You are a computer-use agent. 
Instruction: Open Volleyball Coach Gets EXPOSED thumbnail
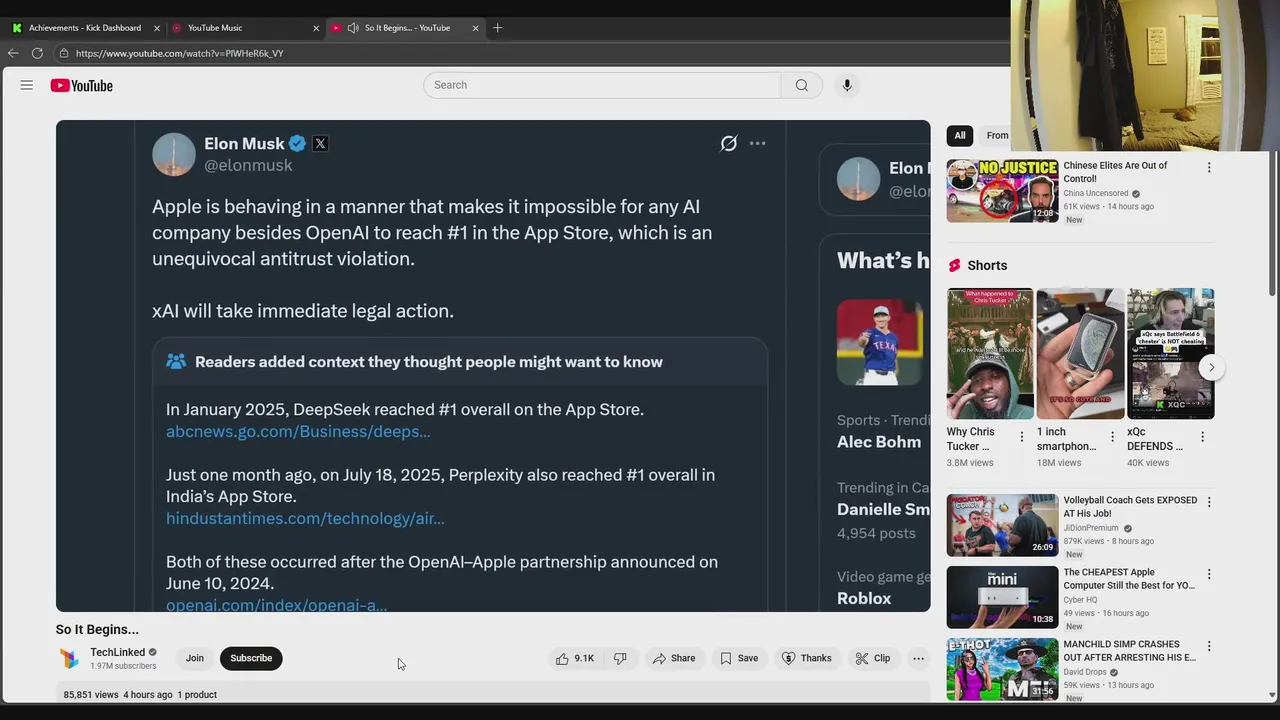coord(1002,525)
